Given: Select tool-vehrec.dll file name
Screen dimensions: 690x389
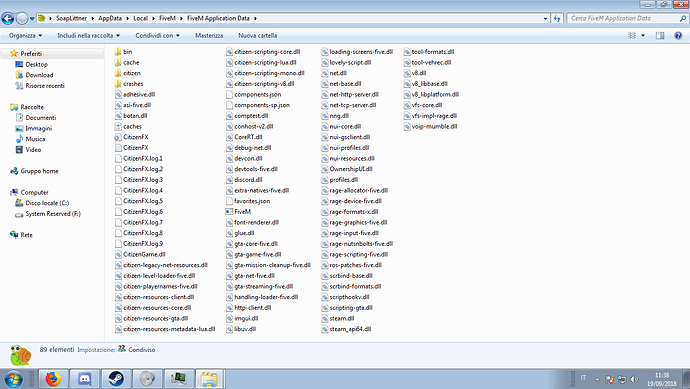Looking at the screenshot, I should [431, 62].
